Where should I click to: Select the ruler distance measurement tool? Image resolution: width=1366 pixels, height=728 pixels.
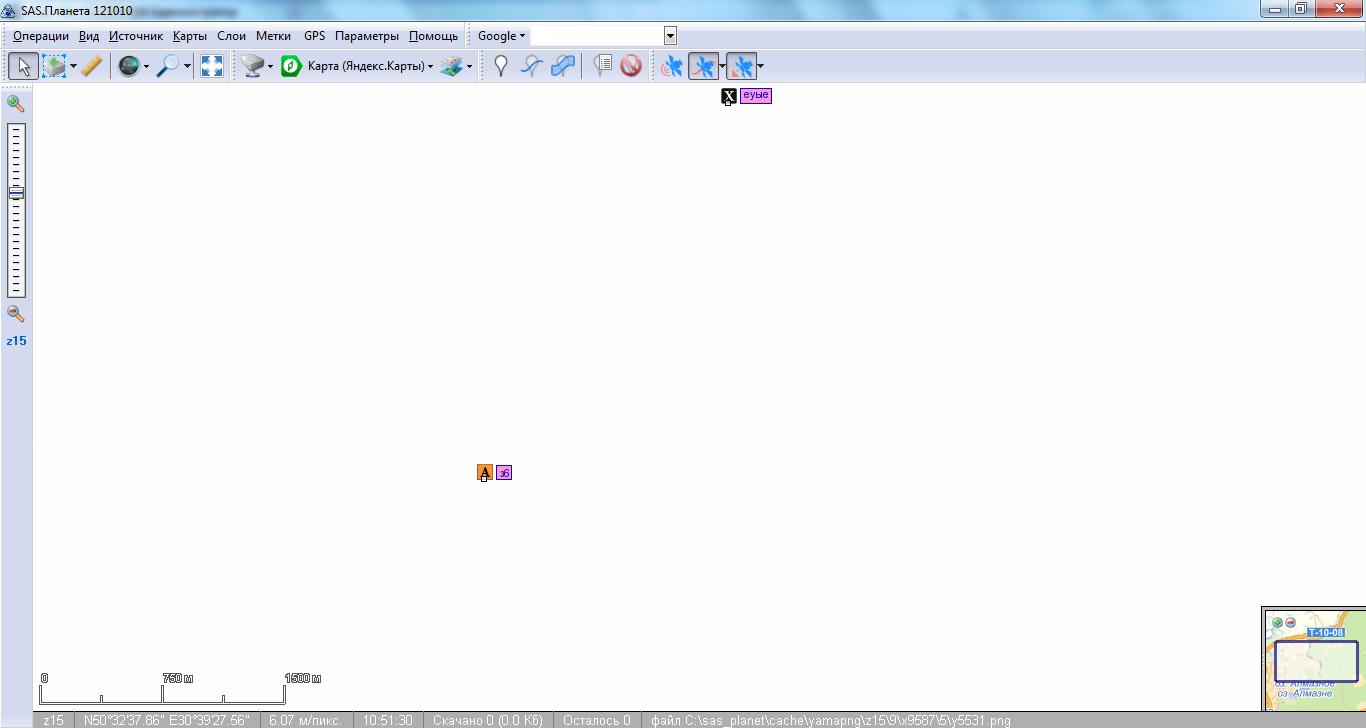point(92,67)
